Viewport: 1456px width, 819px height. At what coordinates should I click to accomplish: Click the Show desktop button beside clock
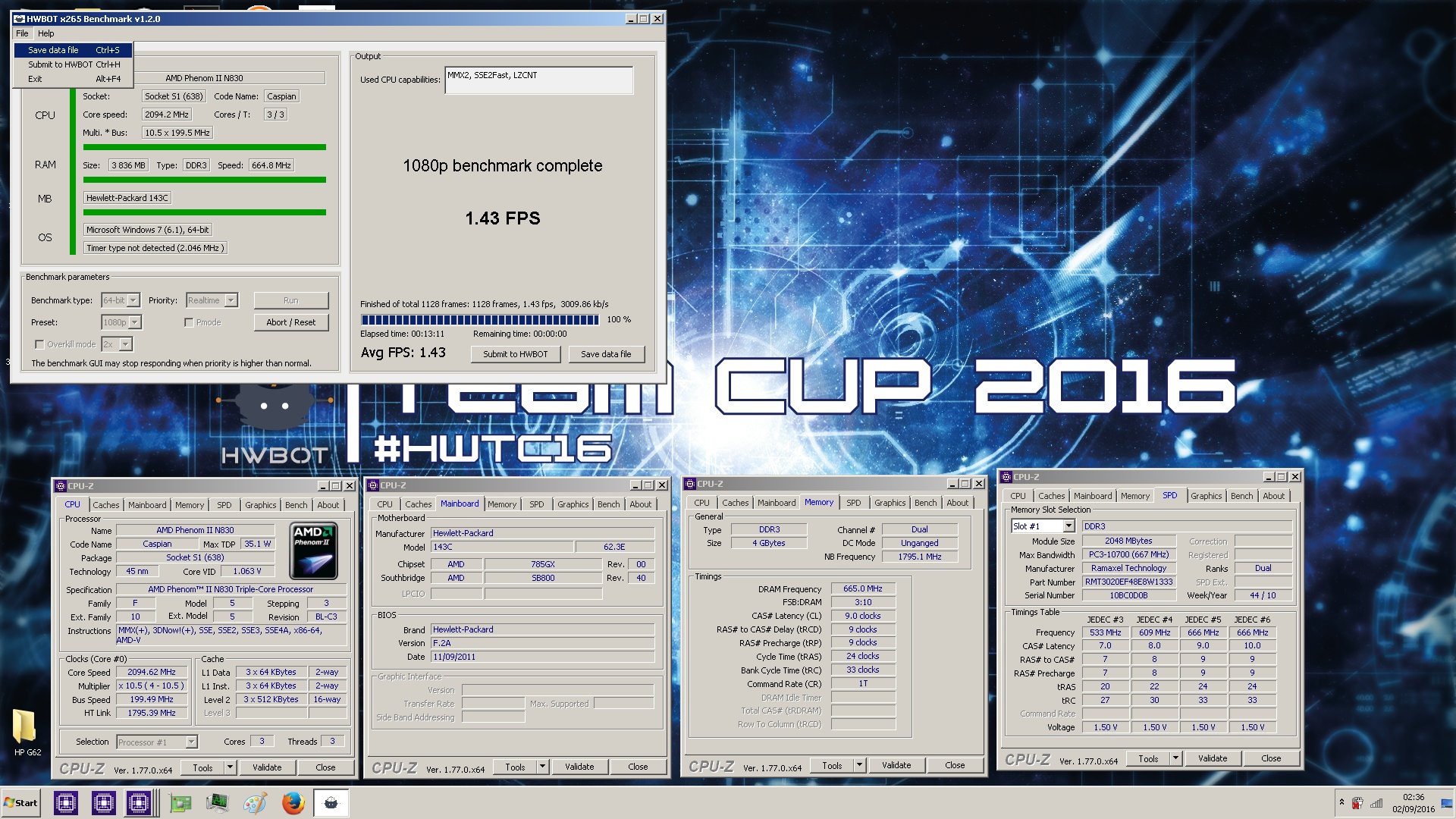[x=1447, y=802]
